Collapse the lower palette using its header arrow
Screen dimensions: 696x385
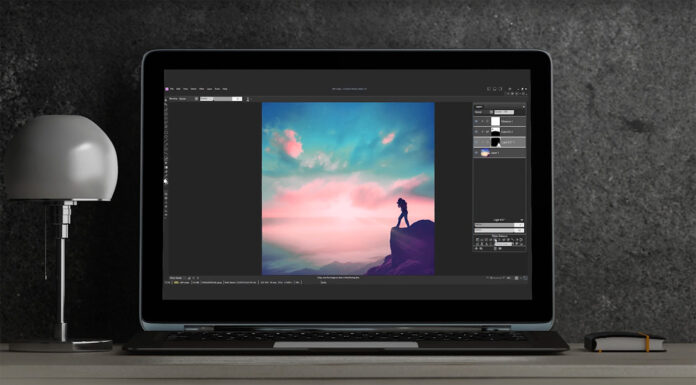tap(522, 220)
